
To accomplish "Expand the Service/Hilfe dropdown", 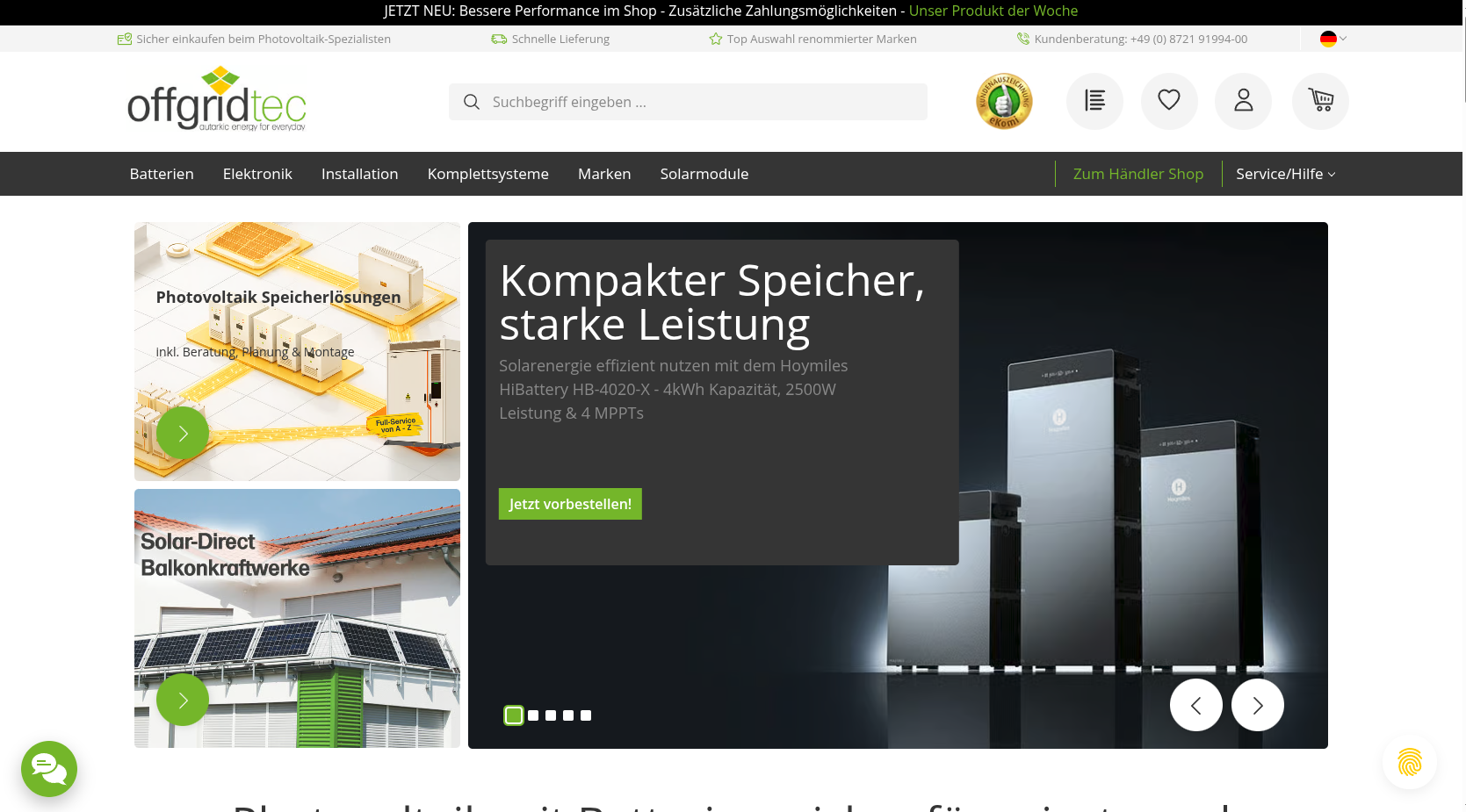I will point(1286,174).
